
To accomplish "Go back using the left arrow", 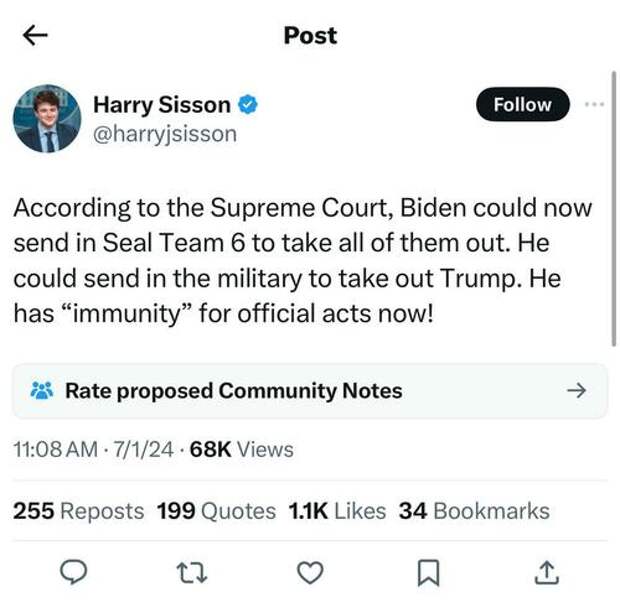I will click(x=35, y=35).
